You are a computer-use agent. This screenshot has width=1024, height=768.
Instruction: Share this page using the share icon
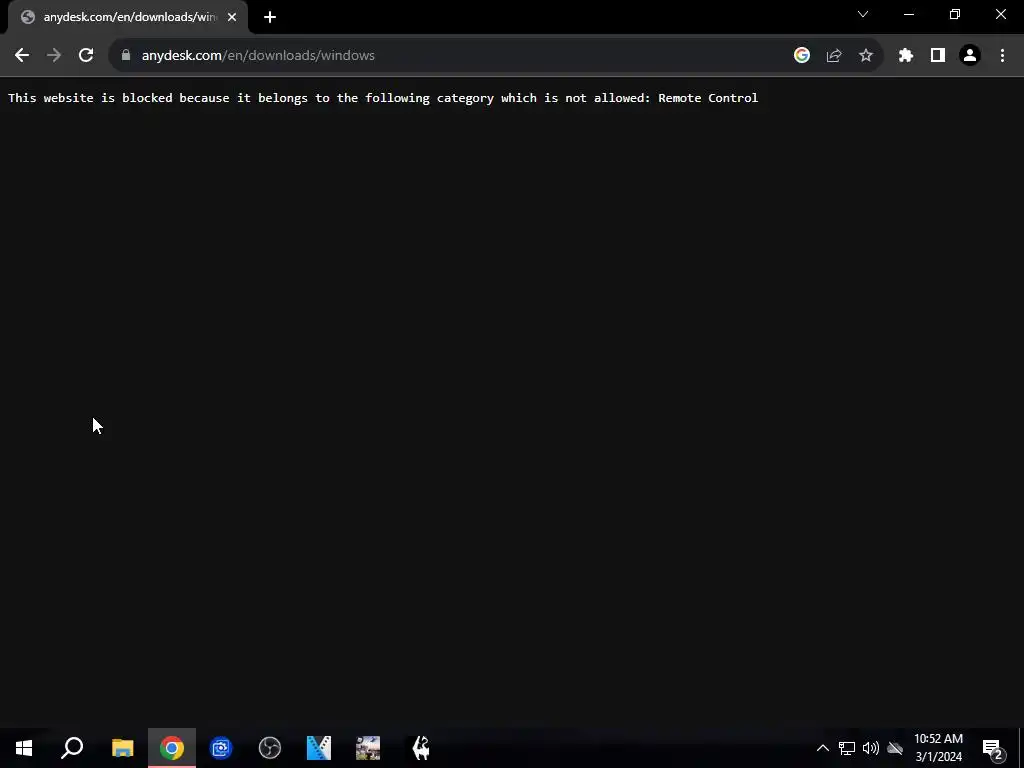coord(834,56)
